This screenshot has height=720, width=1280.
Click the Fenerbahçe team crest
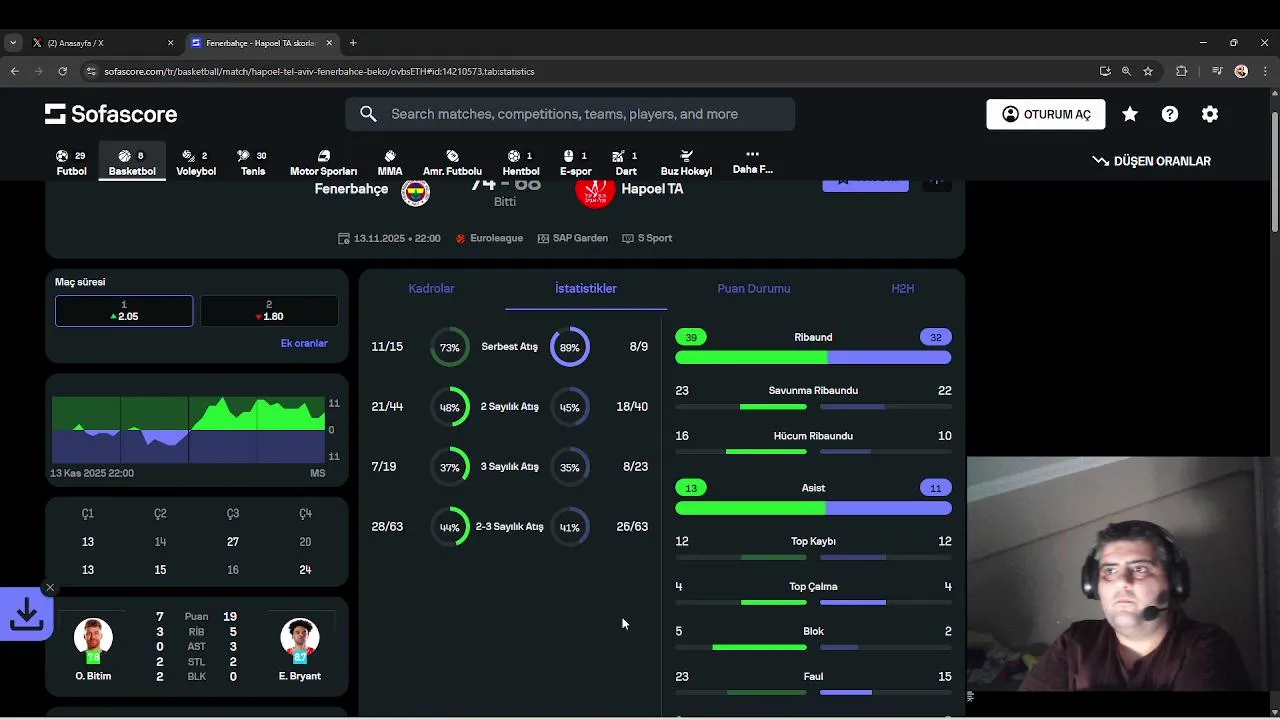pos(415,192)
